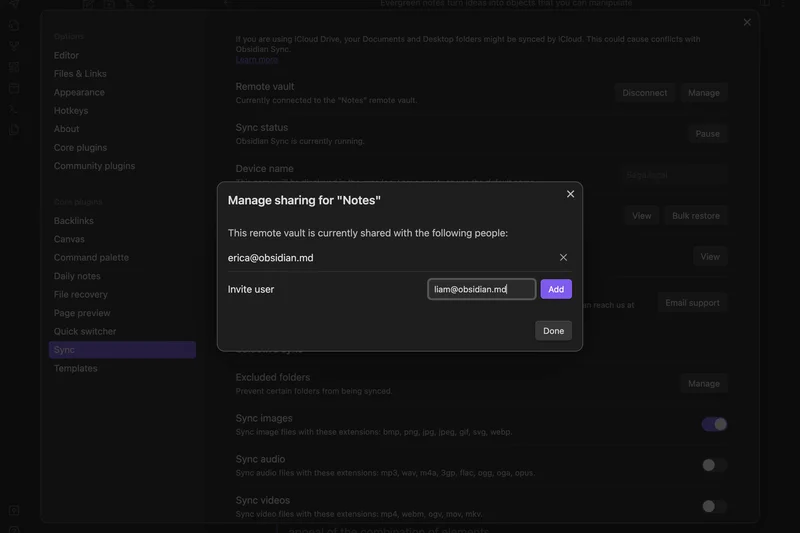The image size is (800, 533).
Task: Remove erica@obsidian.md from shared users
Action: (x=563, y=257)
